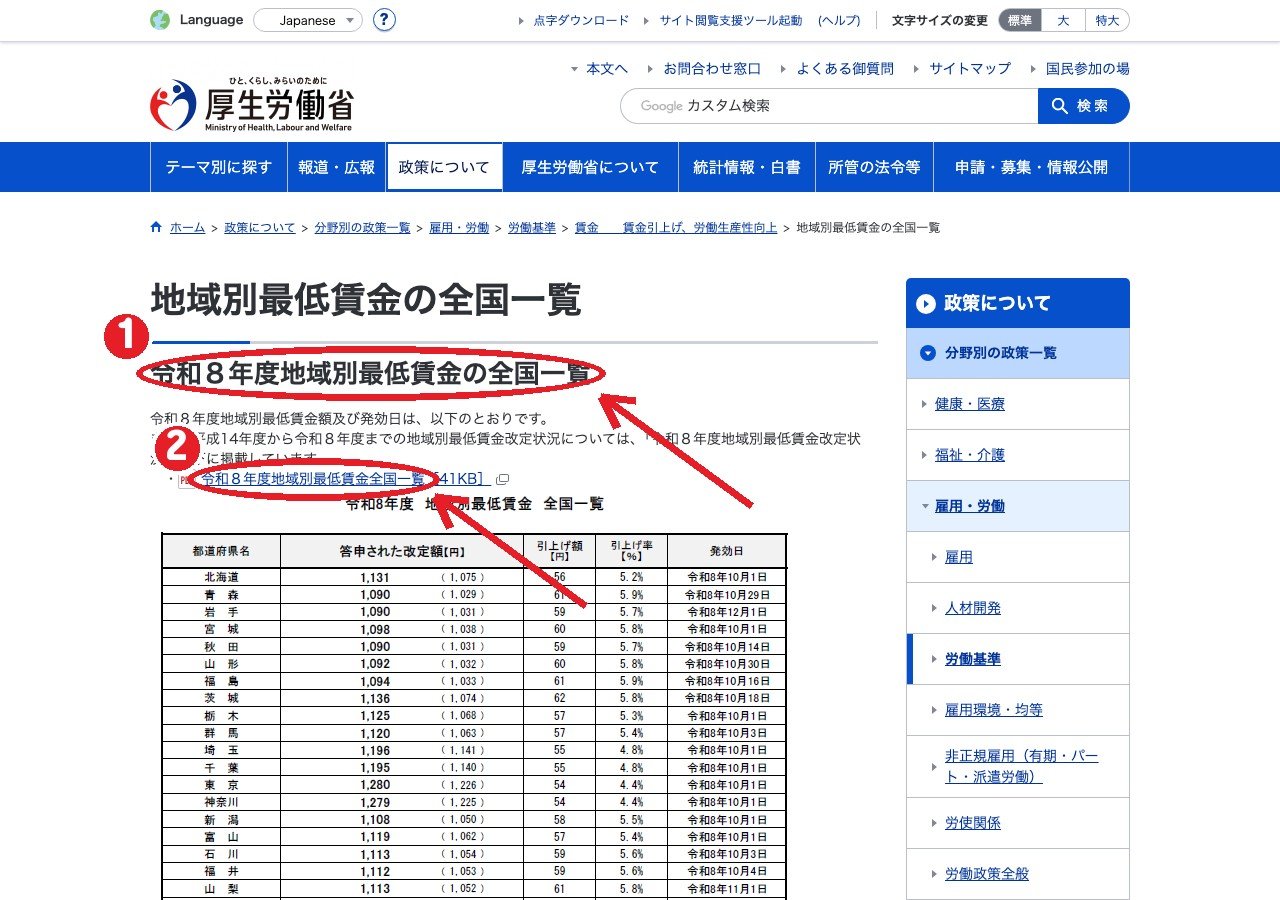
Task: Expand 健康・医療 sidebar item
Action: click(1018, 404)
